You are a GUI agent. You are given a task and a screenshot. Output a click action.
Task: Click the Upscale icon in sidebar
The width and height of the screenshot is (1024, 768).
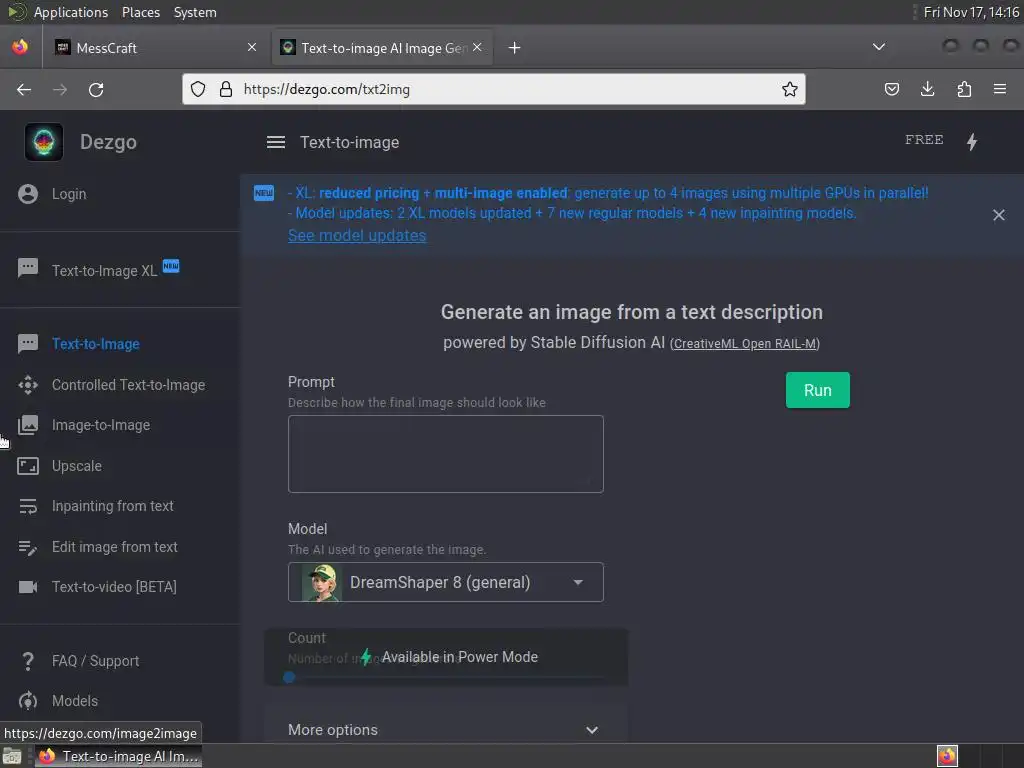coord(28,466)
